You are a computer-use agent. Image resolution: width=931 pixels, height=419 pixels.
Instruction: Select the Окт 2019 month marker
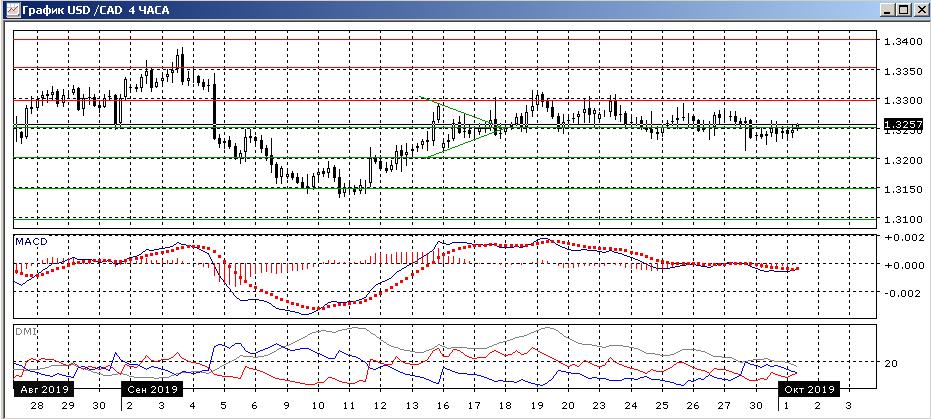807,389
